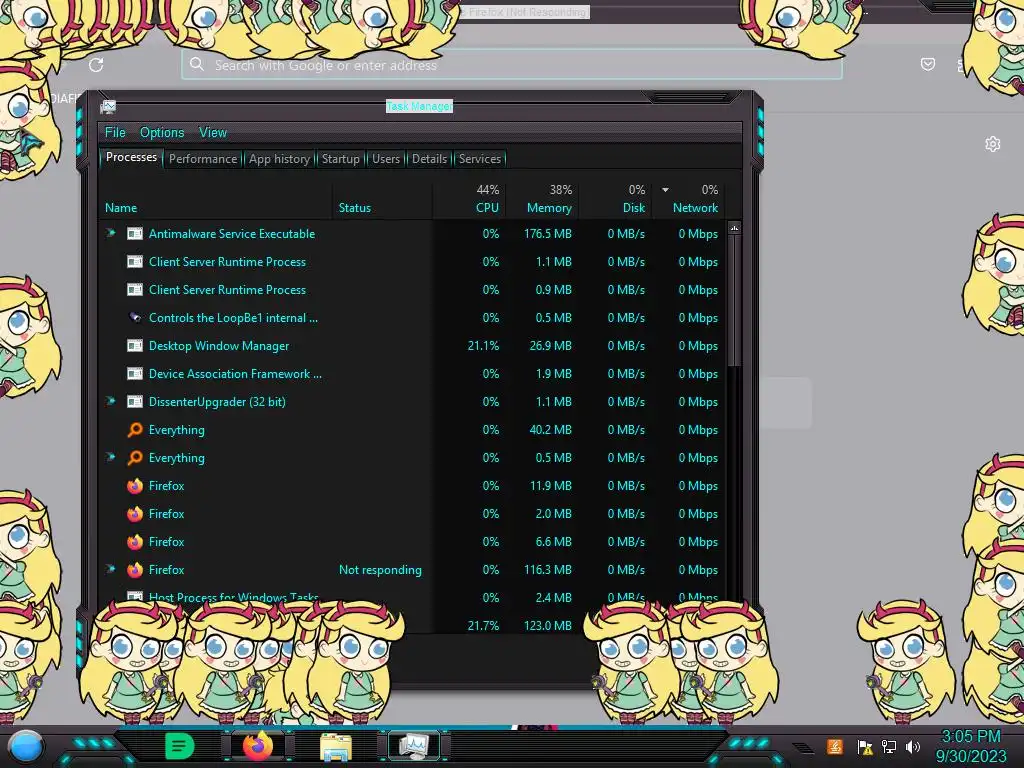Open the volume speaker tray icon

(x=913, y=746)
